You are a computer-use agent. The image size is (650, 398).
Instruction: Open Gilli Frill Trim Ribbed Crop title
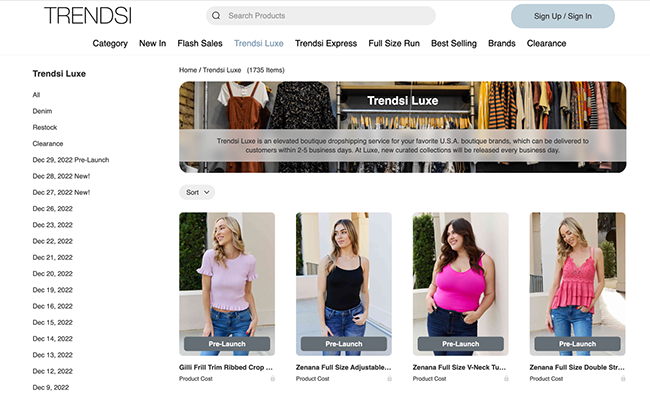(226, 367)
